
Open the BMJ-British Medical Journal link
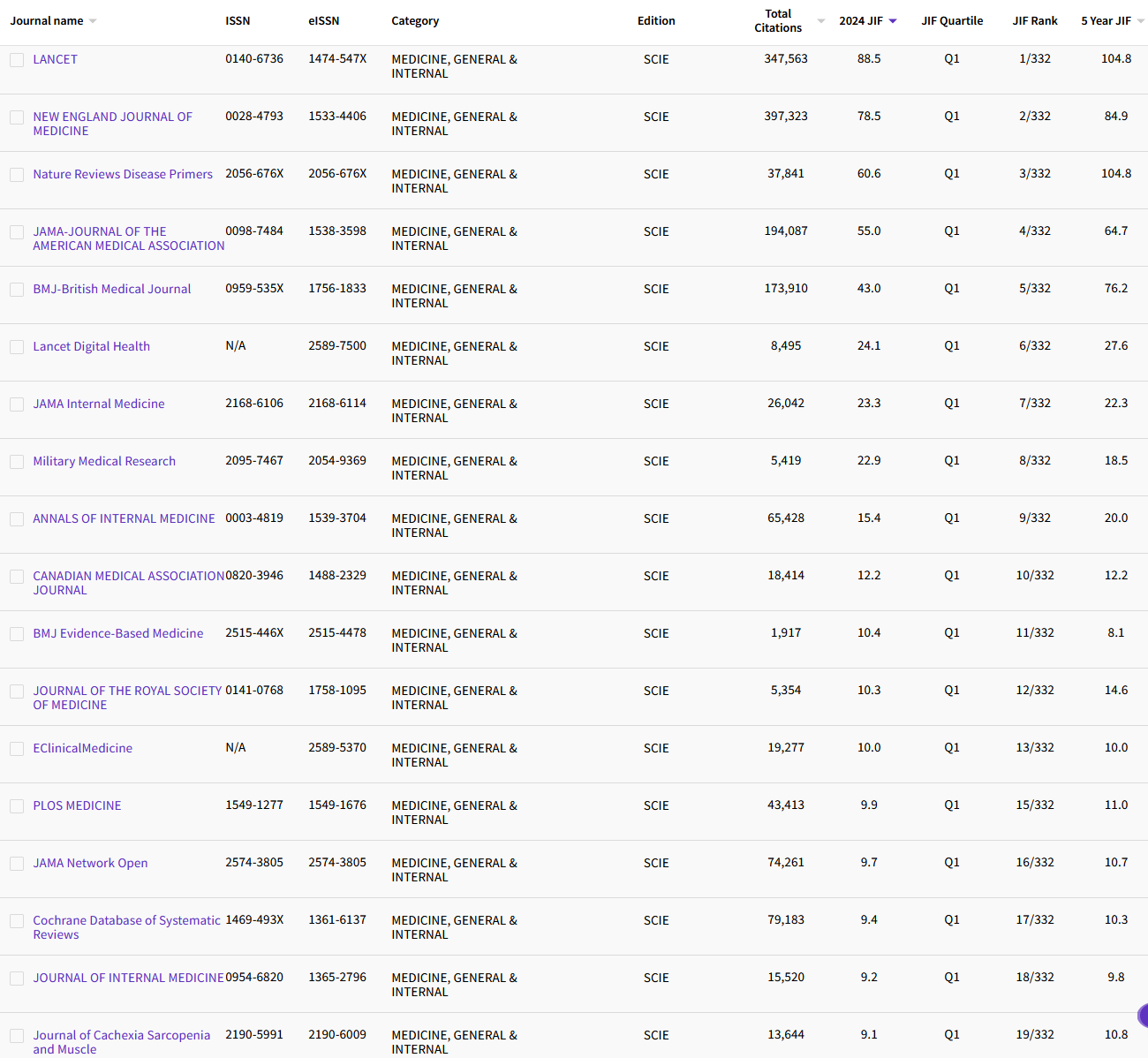(x=111, y=289)
